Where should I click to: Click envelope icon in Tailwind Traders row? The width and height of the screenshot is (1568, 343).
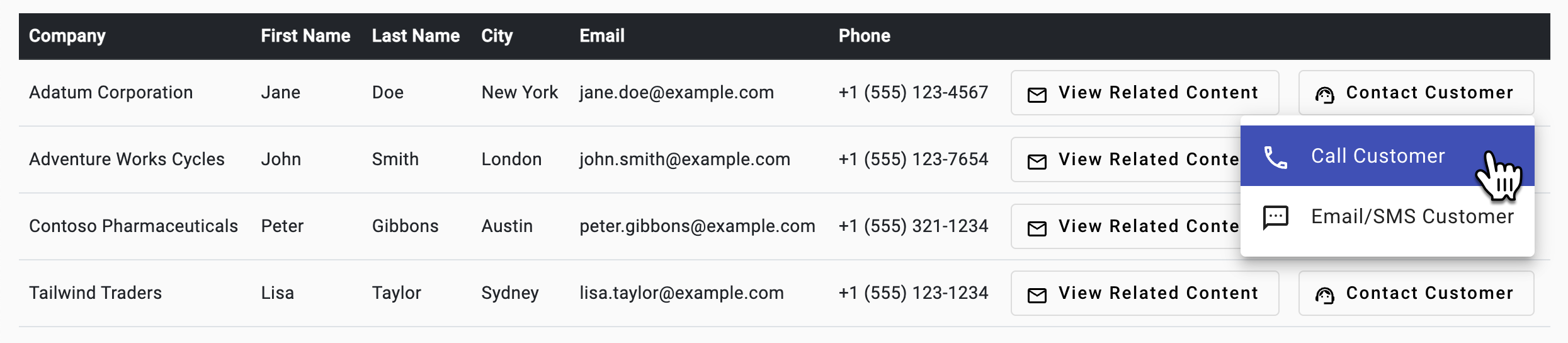pyautogui.click(x=1037, y=295)
